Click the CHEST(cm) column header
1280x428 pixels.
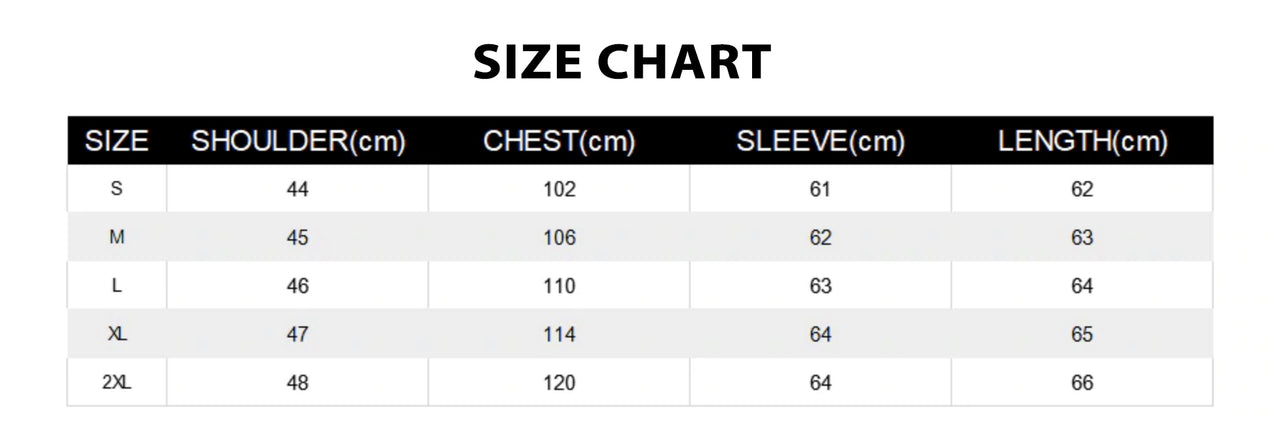click(x=559, y=142)
